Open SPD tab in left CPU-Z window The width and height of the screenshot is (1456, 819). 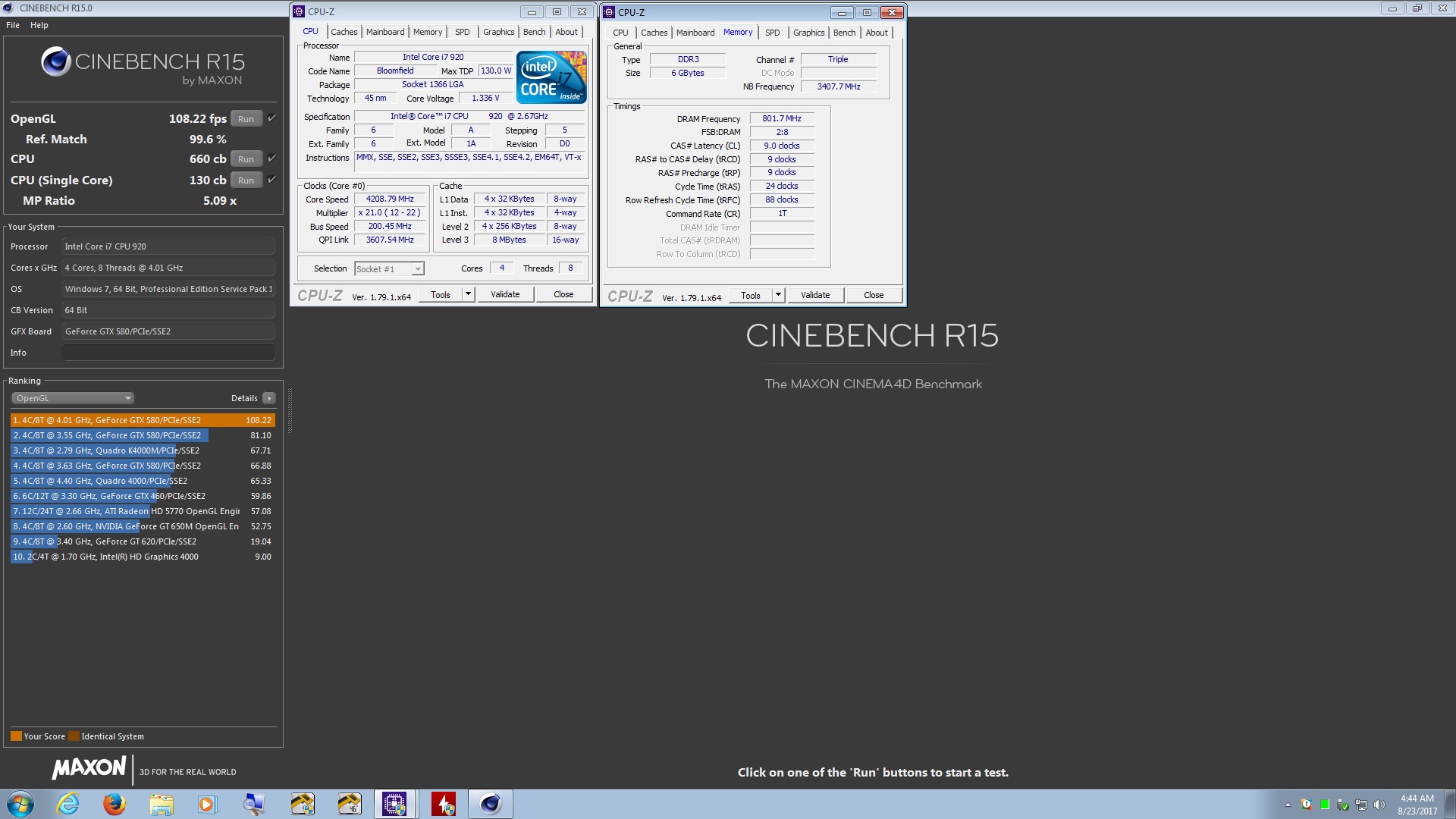coord(462,32)
